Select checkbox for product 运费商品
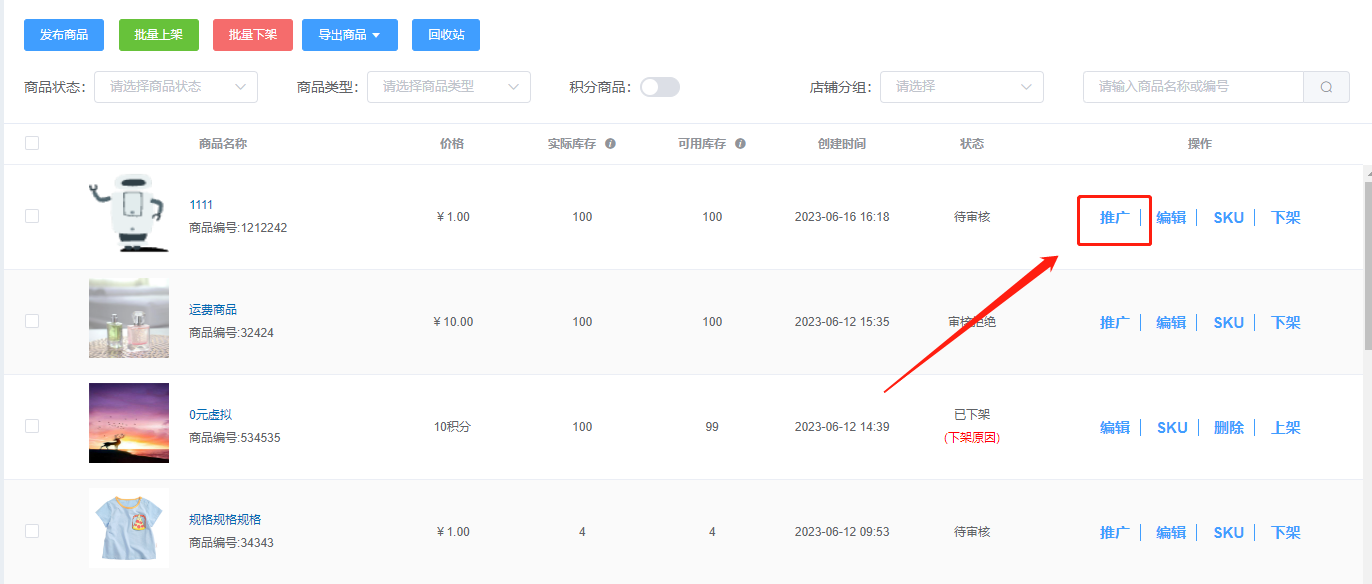1372x584 pixels. pos(32,321)
